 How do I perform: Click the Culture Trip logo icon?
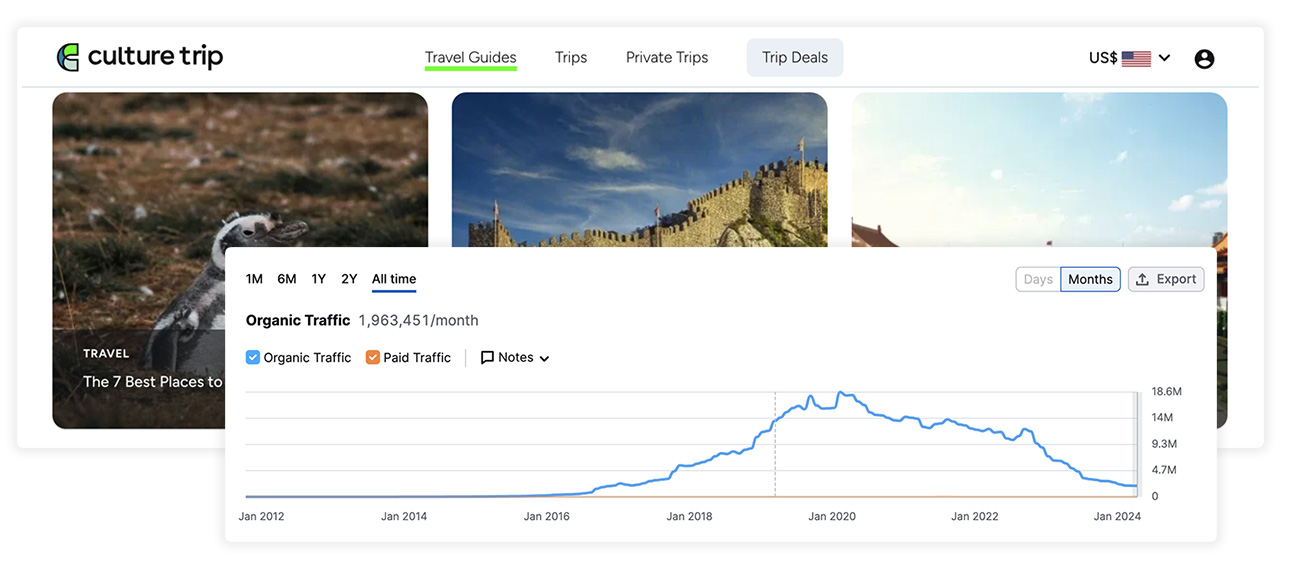tap(68, 57)
